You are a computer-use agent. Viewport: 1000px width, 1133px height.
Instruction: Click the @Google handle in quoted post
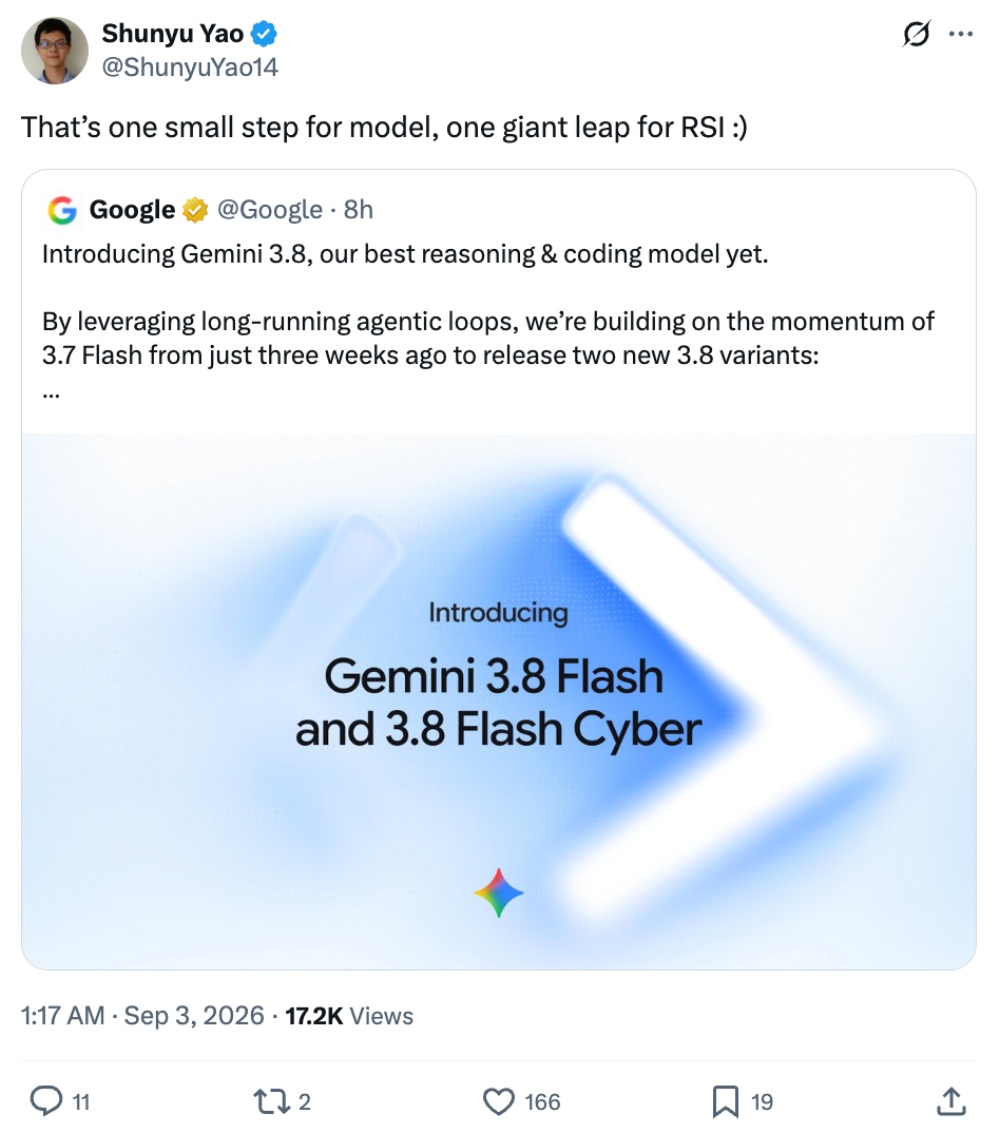point(270,210)
